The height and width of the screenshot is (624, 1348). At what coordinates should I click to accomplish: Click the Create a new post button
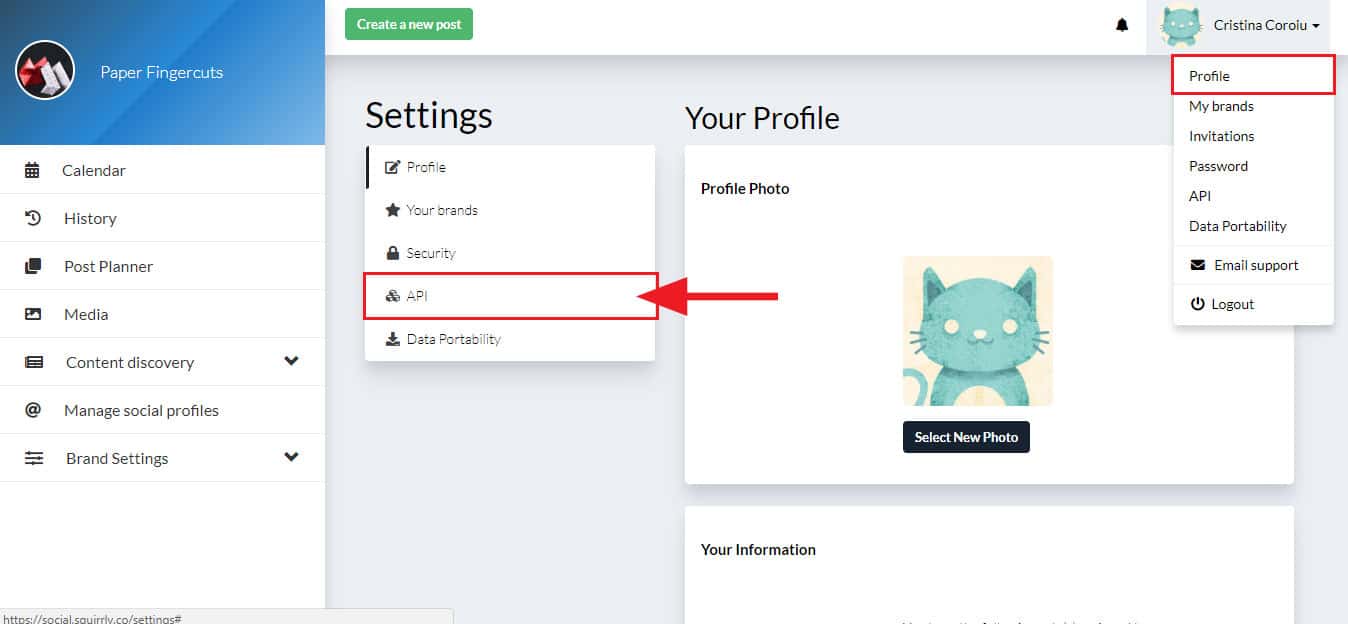point(409,24)
